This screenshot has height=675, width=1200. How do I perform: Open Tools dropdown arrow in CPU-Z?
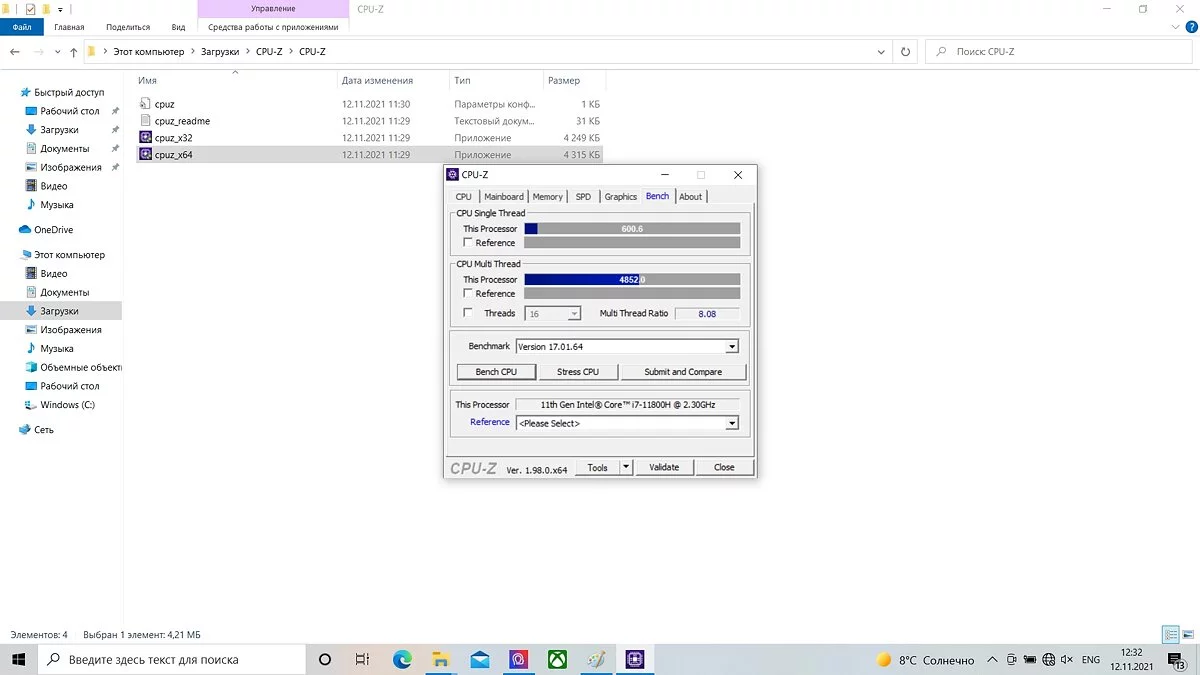pos(626,467)
